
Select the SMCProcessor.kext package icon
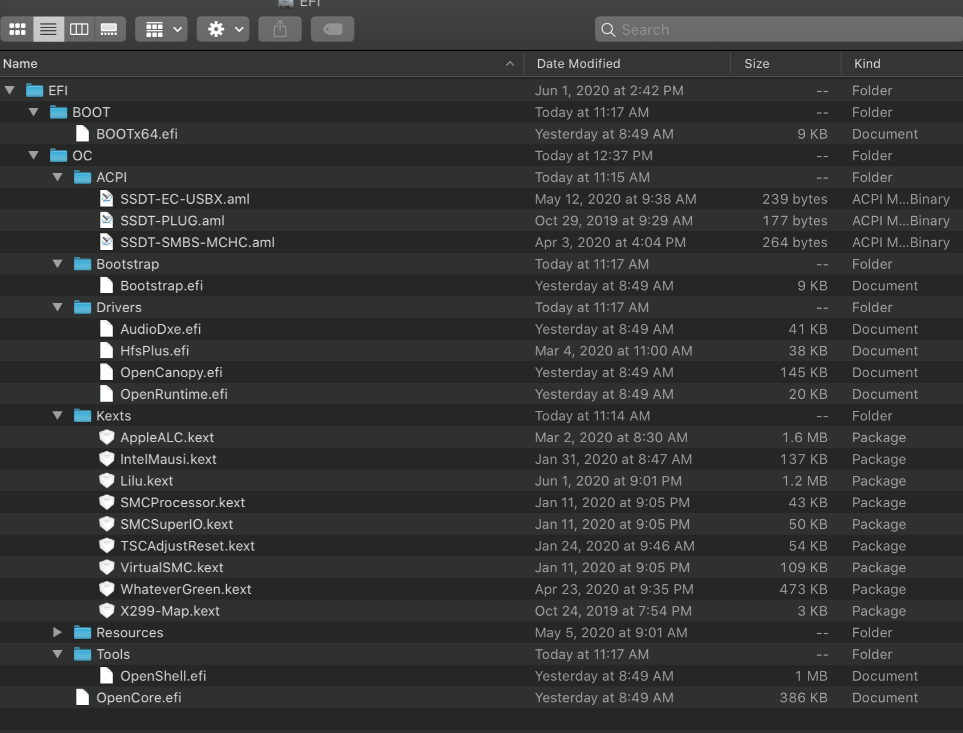pos(106,502)
